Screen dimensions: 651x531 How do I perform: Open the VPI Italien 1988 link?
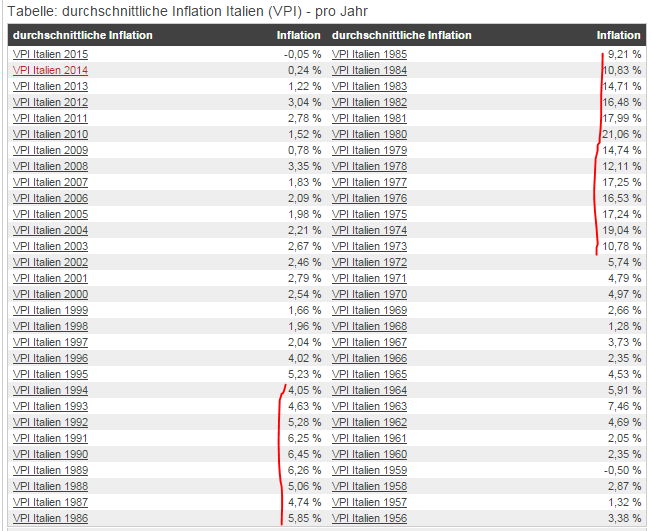click(x=50, y=486)
